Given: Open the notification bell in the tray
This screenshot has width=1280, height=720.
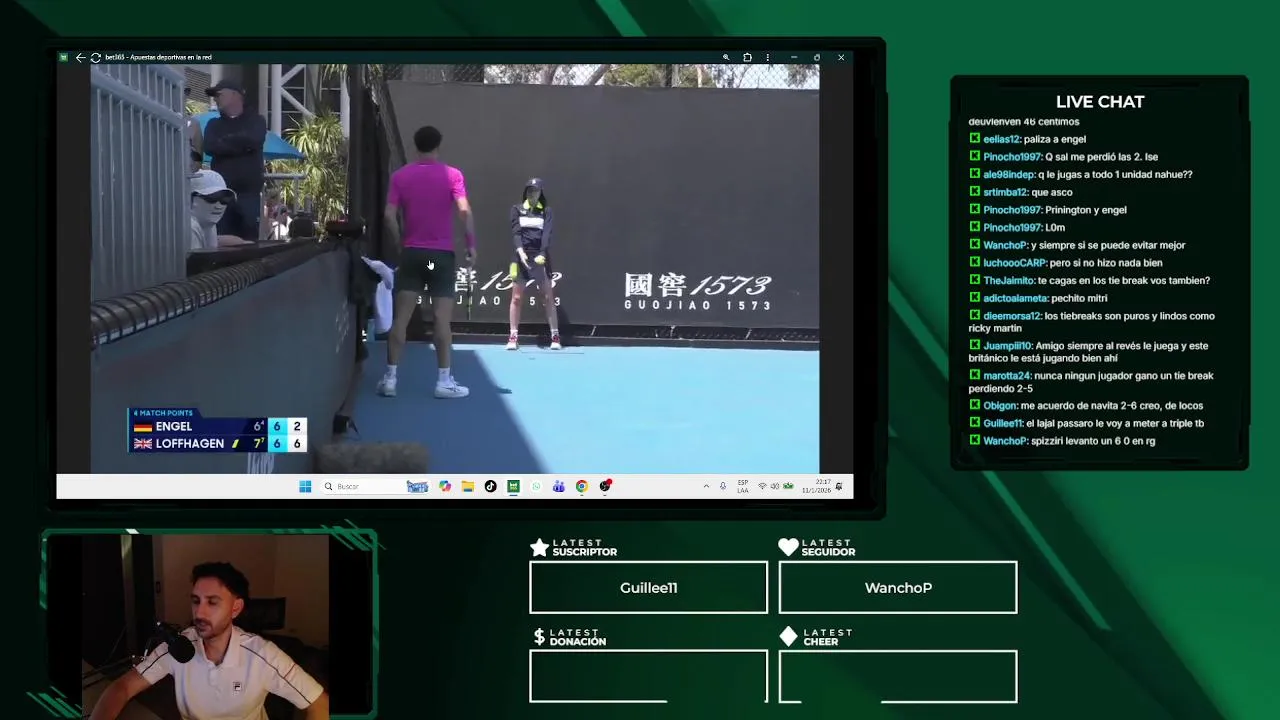Looking at the screenshot, I should pyautogui.click(x=839, y=486).
